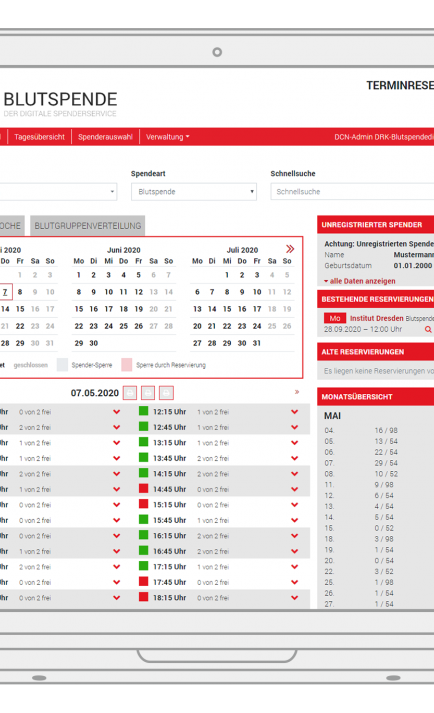Viewport: 434px width, 713px height.
Task: Open the Tagesübersicht menu item
Action: click(x=40, y=137)
